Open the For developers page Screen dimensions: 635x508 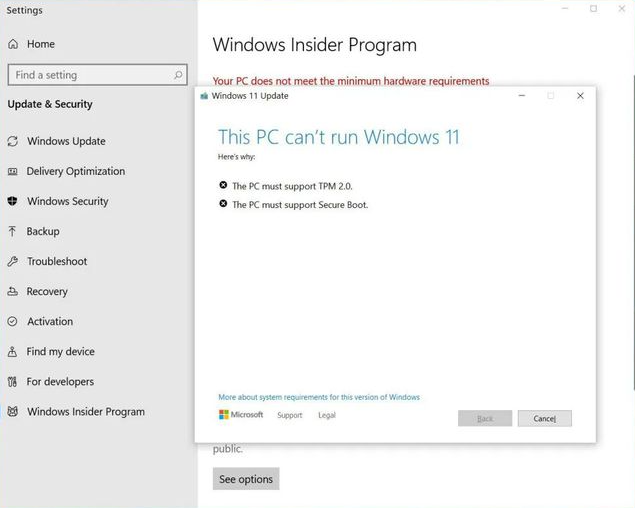pos(60,381)
